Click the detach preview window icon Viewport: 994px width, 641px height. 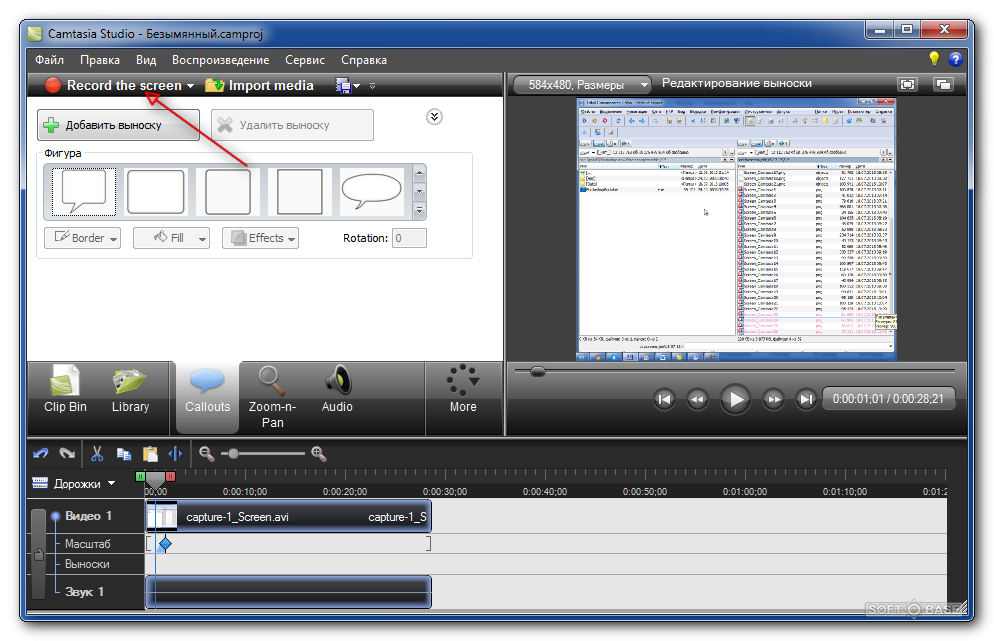coord(943,84)
